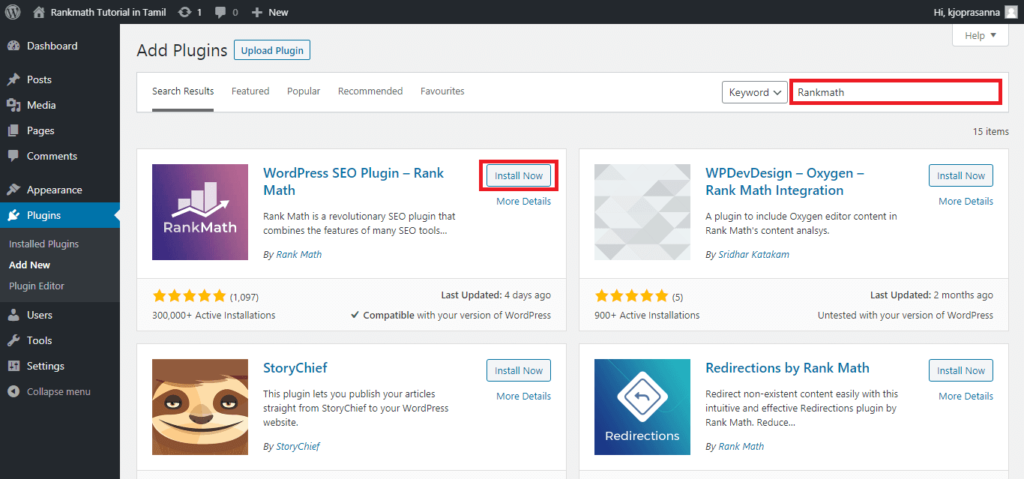The height and width of the screenshot is (479, 1024).
Task: Click the Collapse menu arrow icon
Action: [13, 391]
